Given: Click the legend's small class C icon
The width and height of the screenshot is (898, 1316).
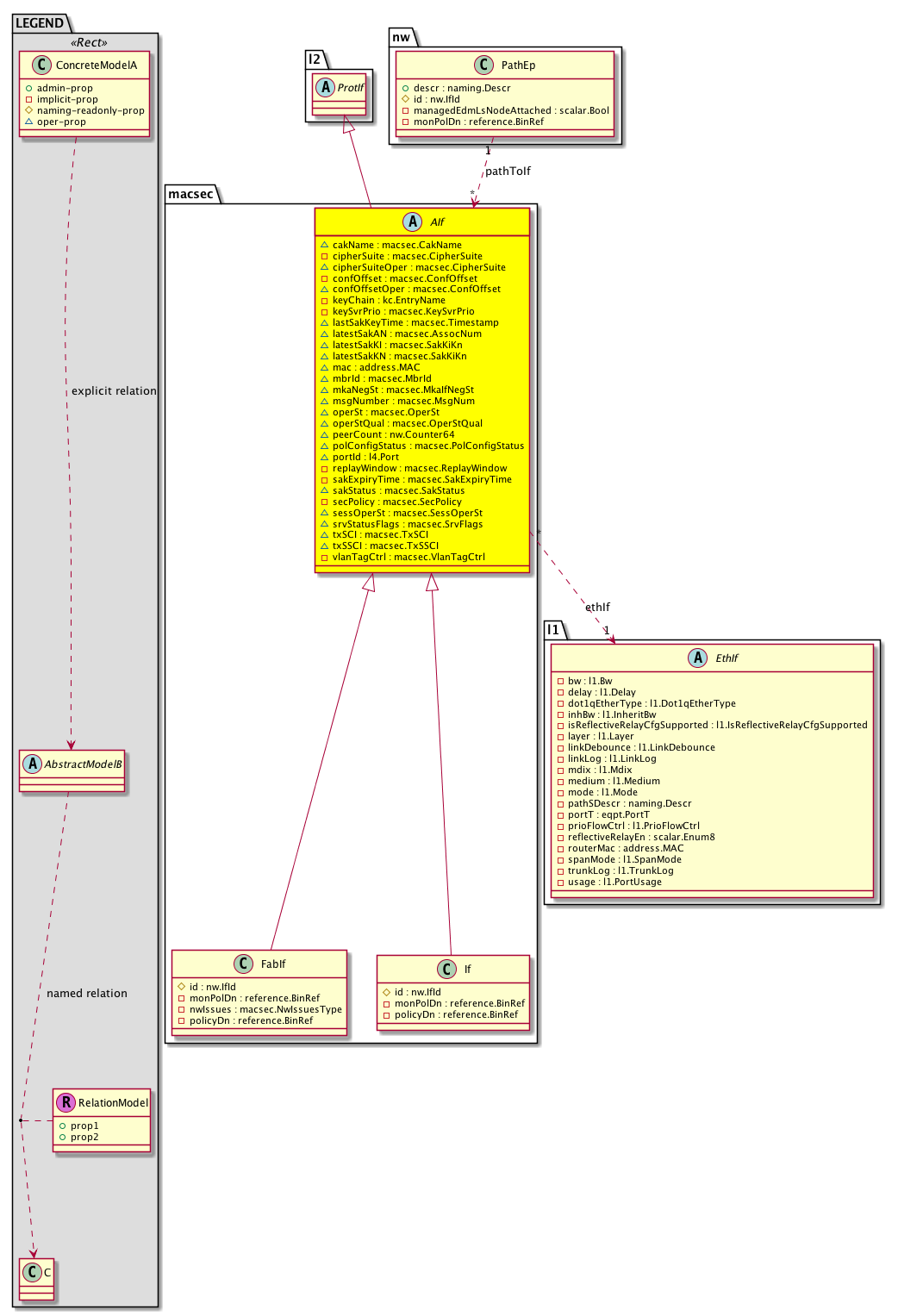Looking at the screenshot, I should point(32,1272).
